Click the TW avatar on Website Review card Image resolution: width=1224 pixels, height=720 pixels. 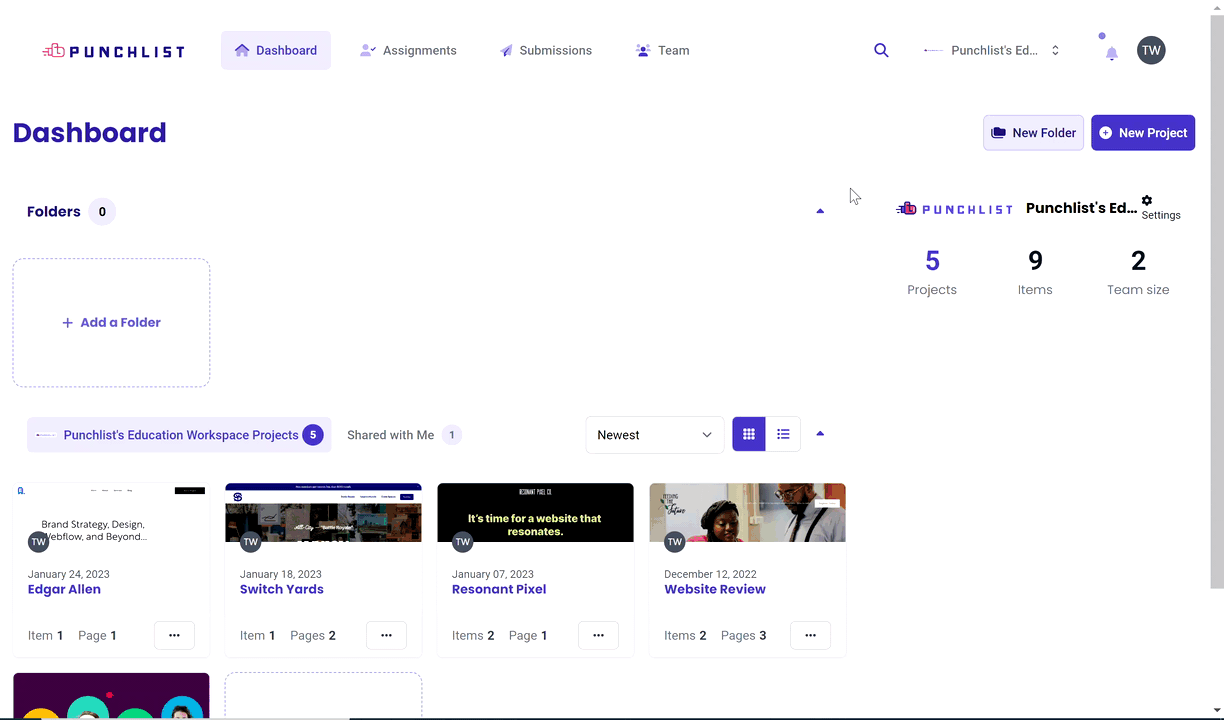point(674,542)
